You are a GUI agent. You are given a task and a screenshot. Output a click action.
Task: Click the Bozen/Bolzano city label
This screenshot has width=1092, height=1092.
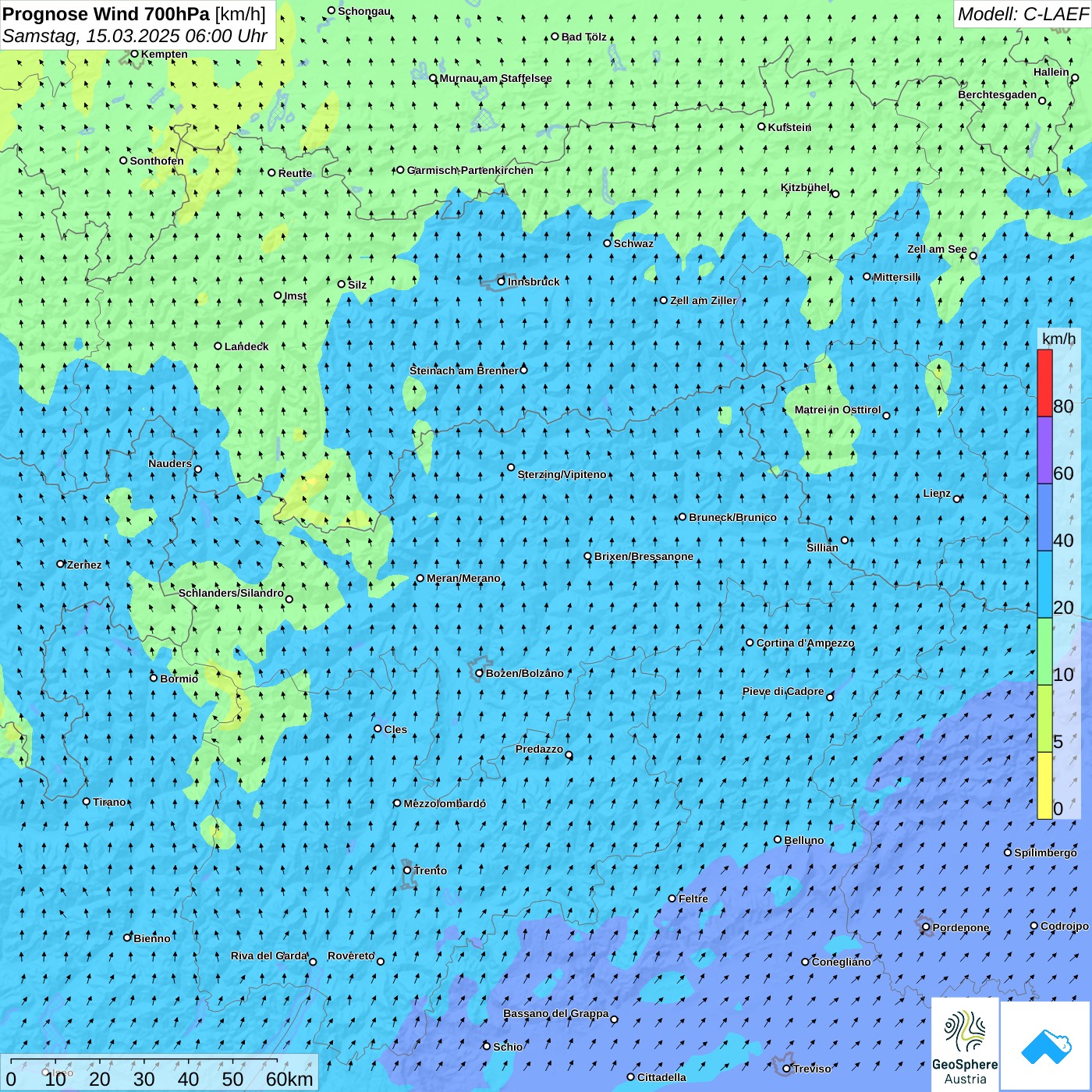click(524, 673)
